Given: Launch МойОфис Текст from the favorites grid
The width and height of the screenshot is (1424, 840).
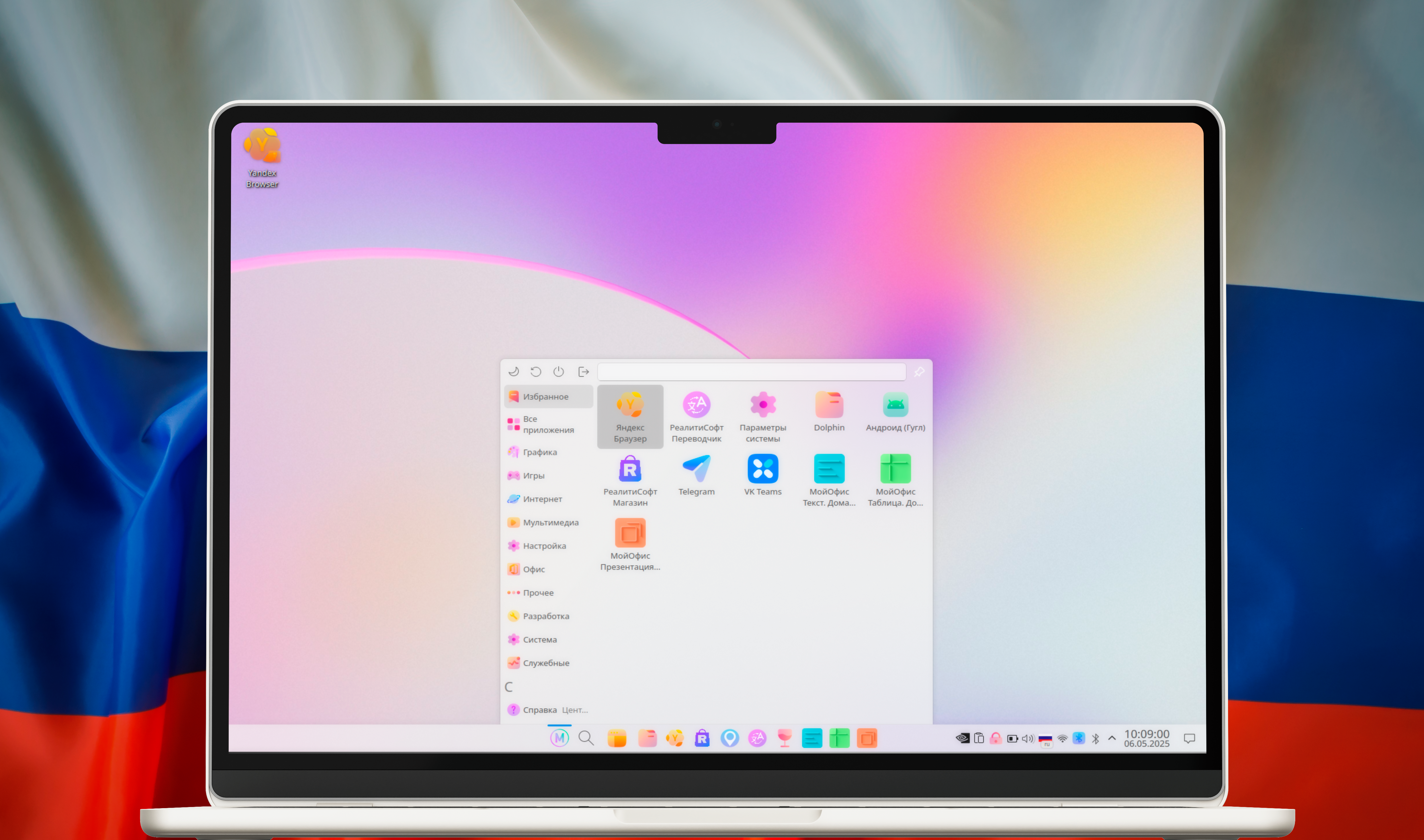Looking at the screenshot, I should [829, 480].
